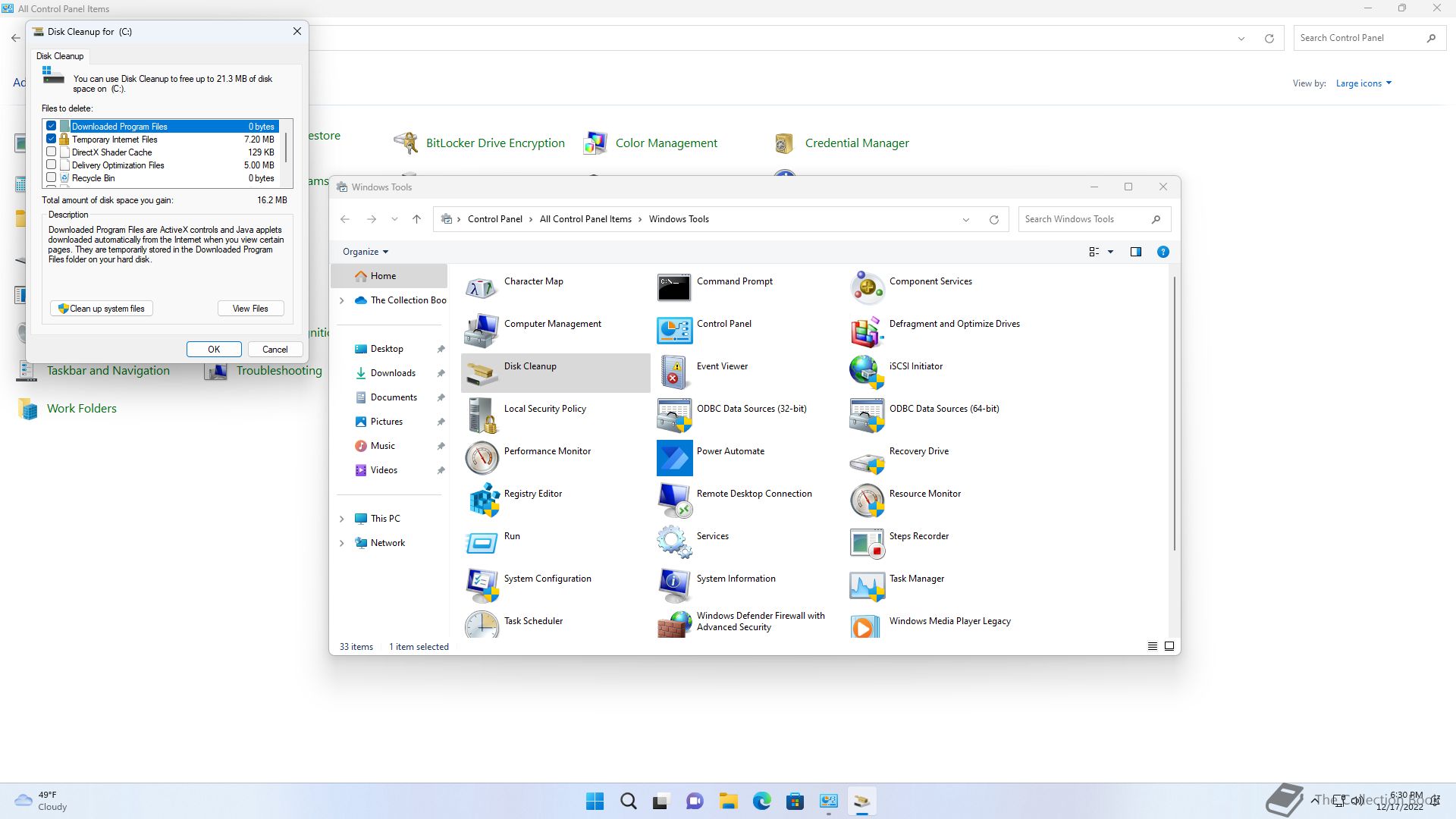The width and height of the screenshot is (1456, 819).
Task: Open Steps Recorder icon
Action: tap(867, 543)
